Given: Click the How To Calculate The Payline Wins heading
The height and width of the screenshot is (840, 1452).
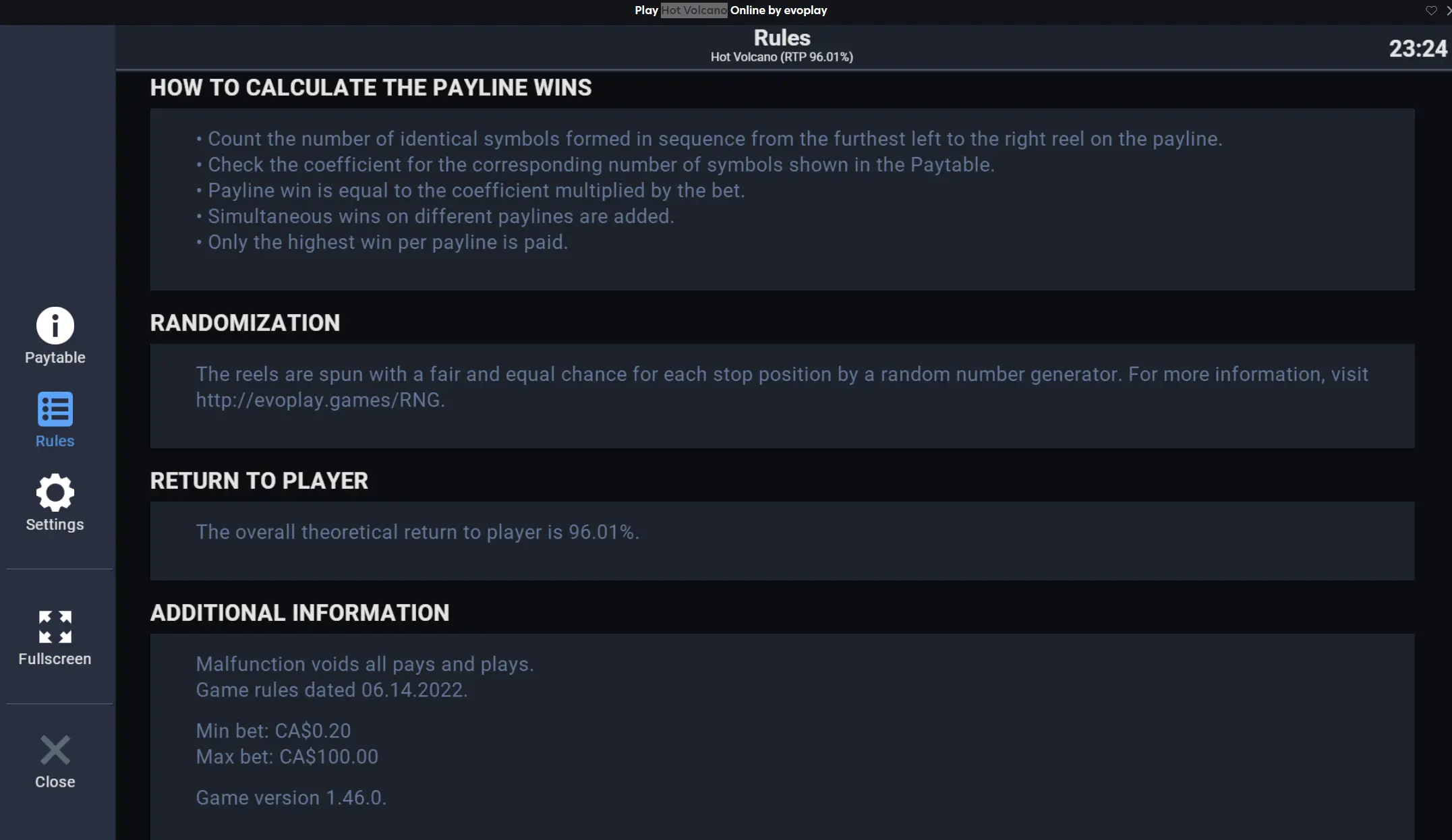Looking at the screenshot, I should pyautogui.click(x=371, y=88).
